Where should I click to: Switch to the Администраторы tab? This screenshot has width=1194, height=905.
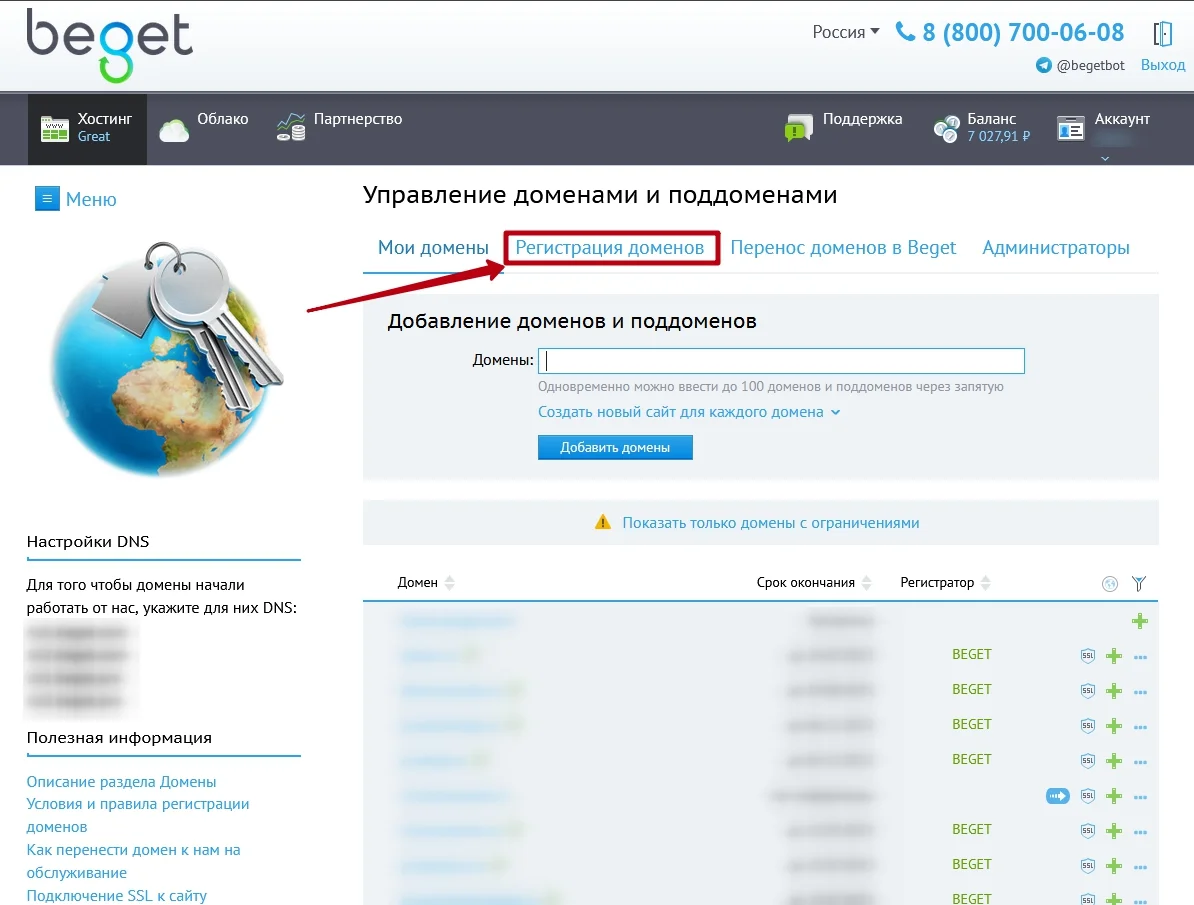(1055, 248)
